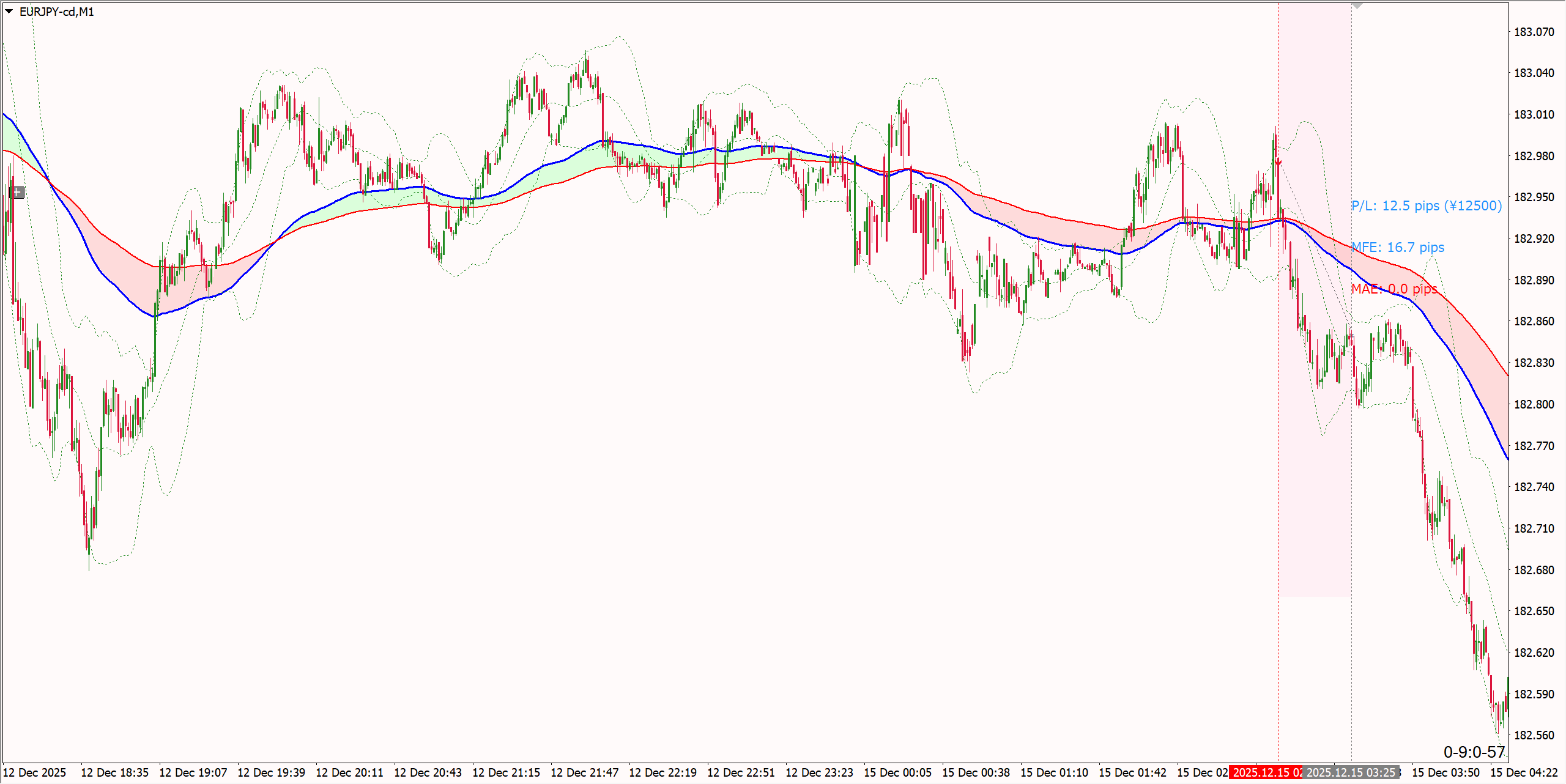
Task: Click the gray plus button on the chart
Action: 17,193
